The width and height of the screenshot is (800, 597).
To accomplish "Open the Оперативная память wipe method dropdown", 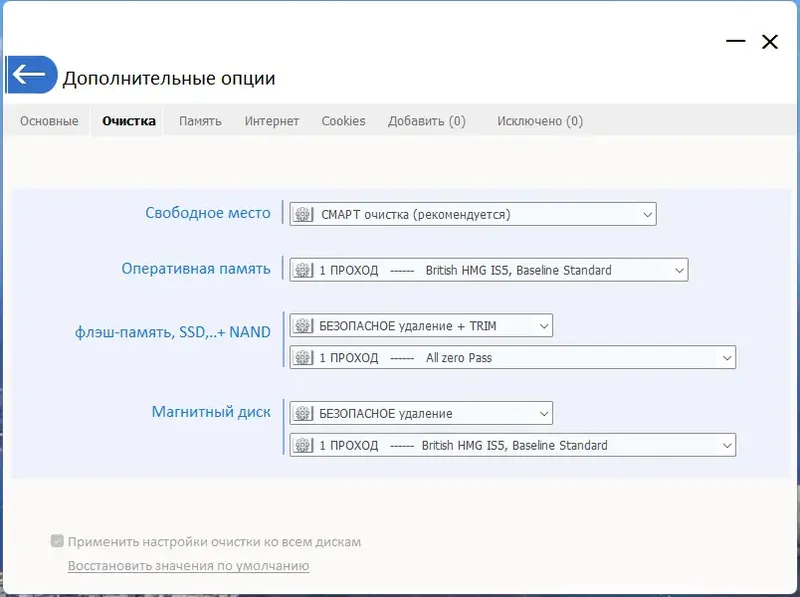I will click(x=678, y=269).
